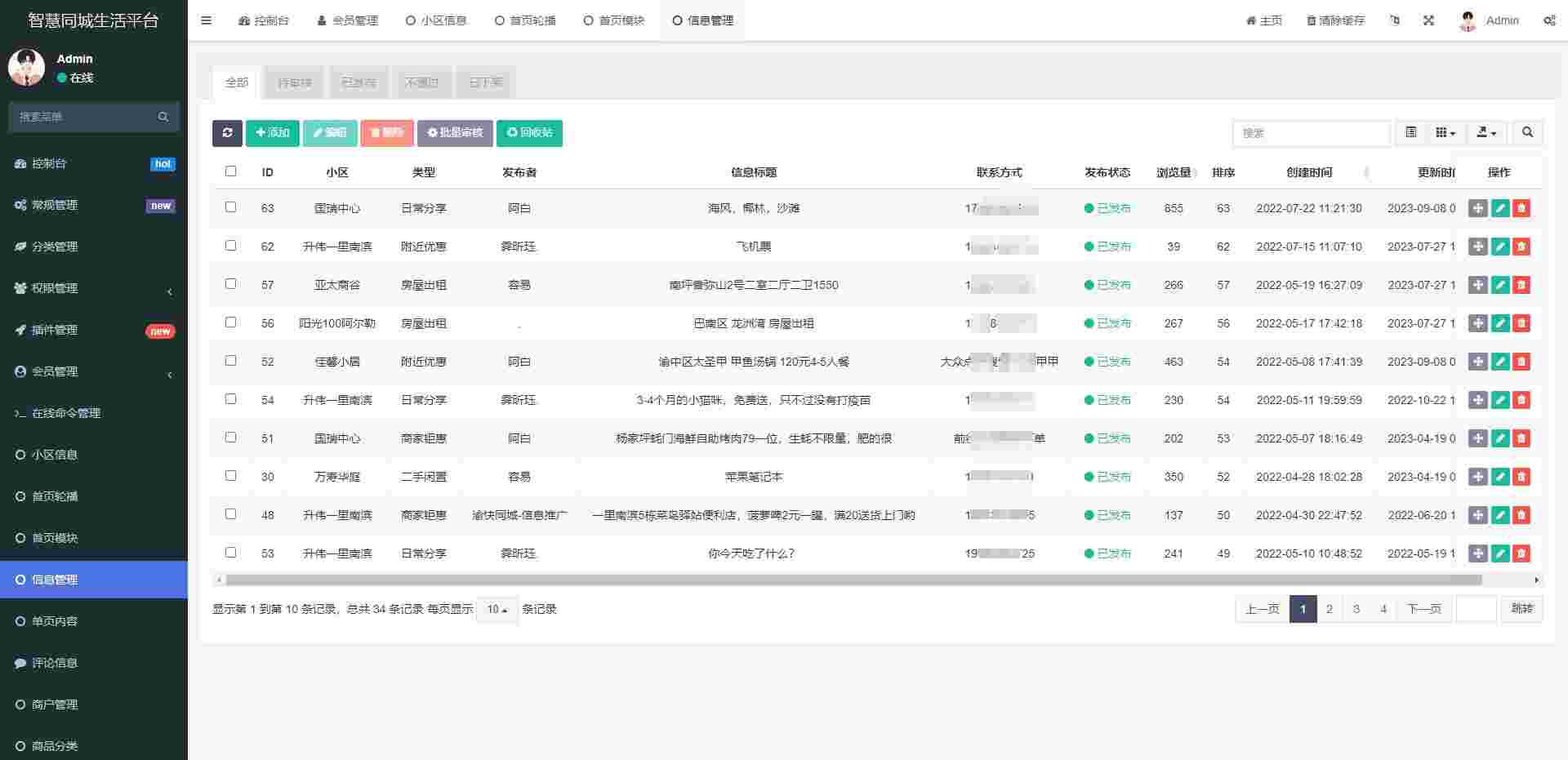This screenshot has width=1568, height=760.
Task: Click the gray drag-sort icon for row ID 52
Action: click(x=1477, y=362)
